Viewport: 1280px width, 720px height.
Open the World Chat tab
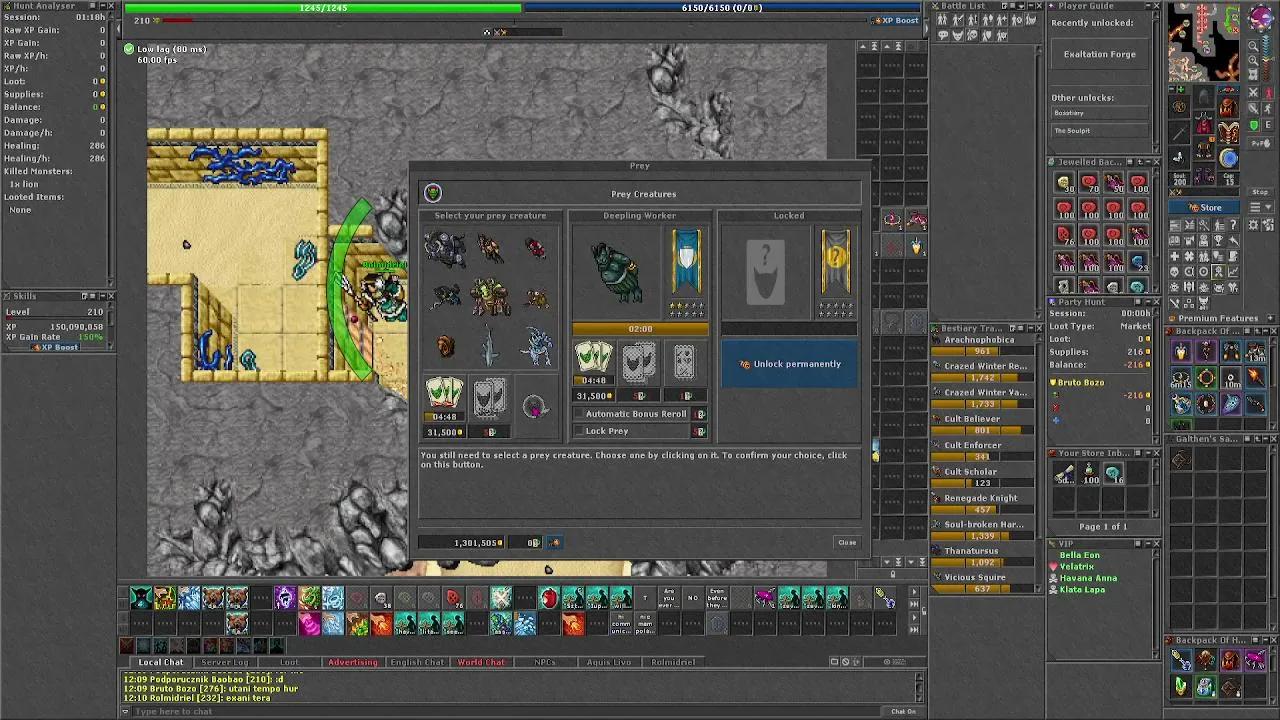481,662
